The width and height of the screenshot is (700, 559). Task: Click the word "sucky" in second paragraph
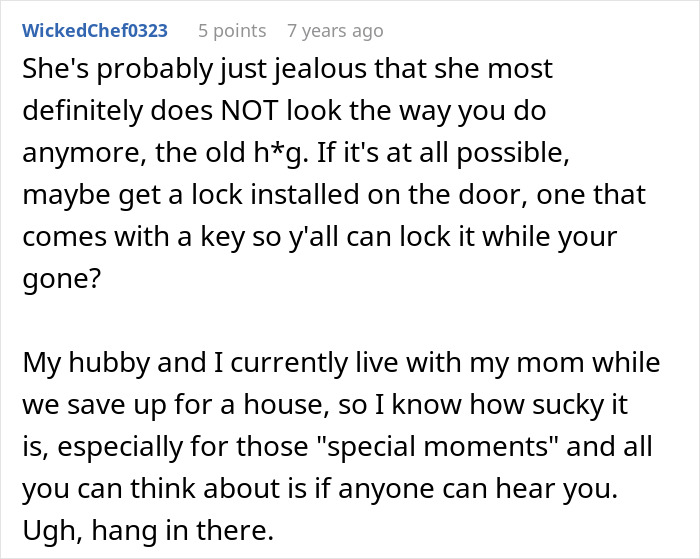click(565, 405)
